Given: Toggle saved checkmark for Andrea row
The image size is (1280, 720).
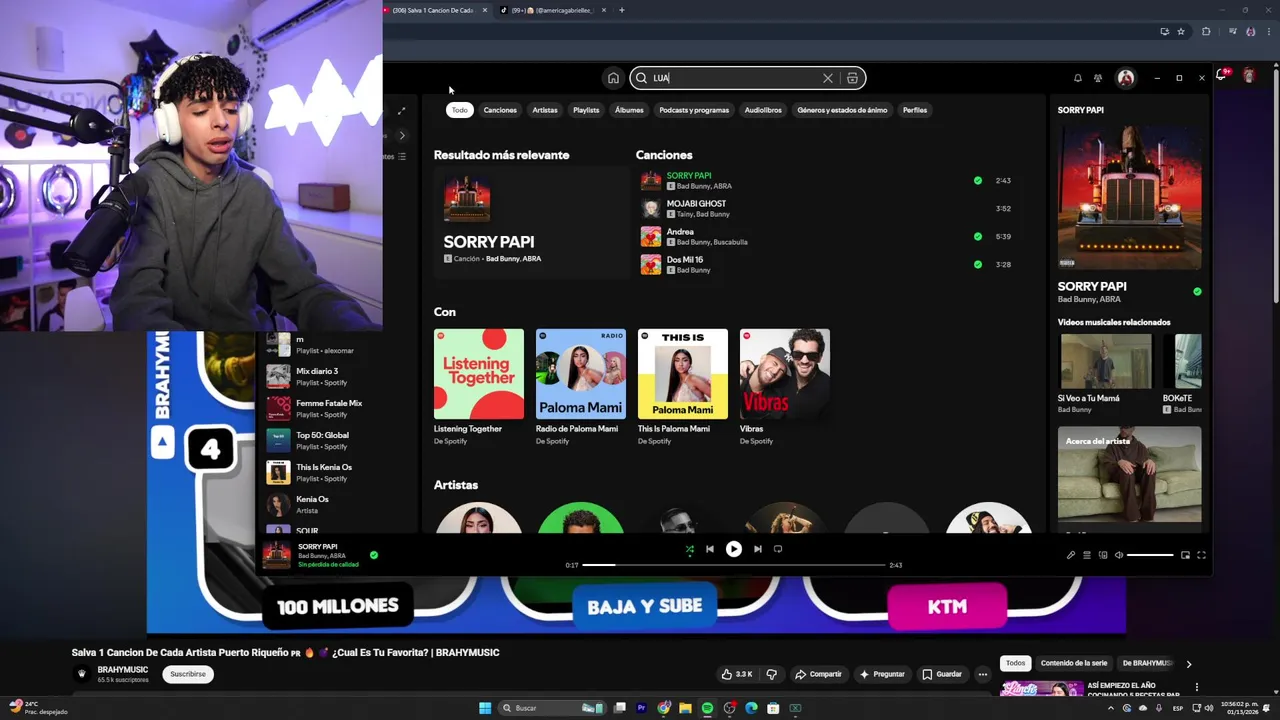Looking at the screenshot, I should coord(978,237).
